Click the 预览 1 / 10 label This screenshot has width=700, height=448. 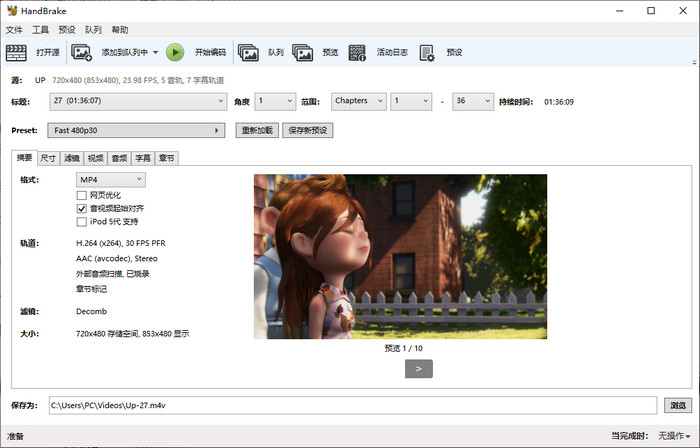(404, 348)
